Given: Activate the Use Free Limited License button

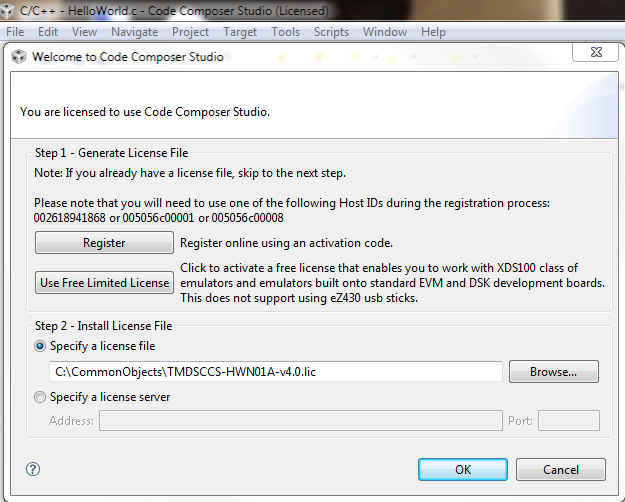Looking at the screenshot, I should 104,283.
